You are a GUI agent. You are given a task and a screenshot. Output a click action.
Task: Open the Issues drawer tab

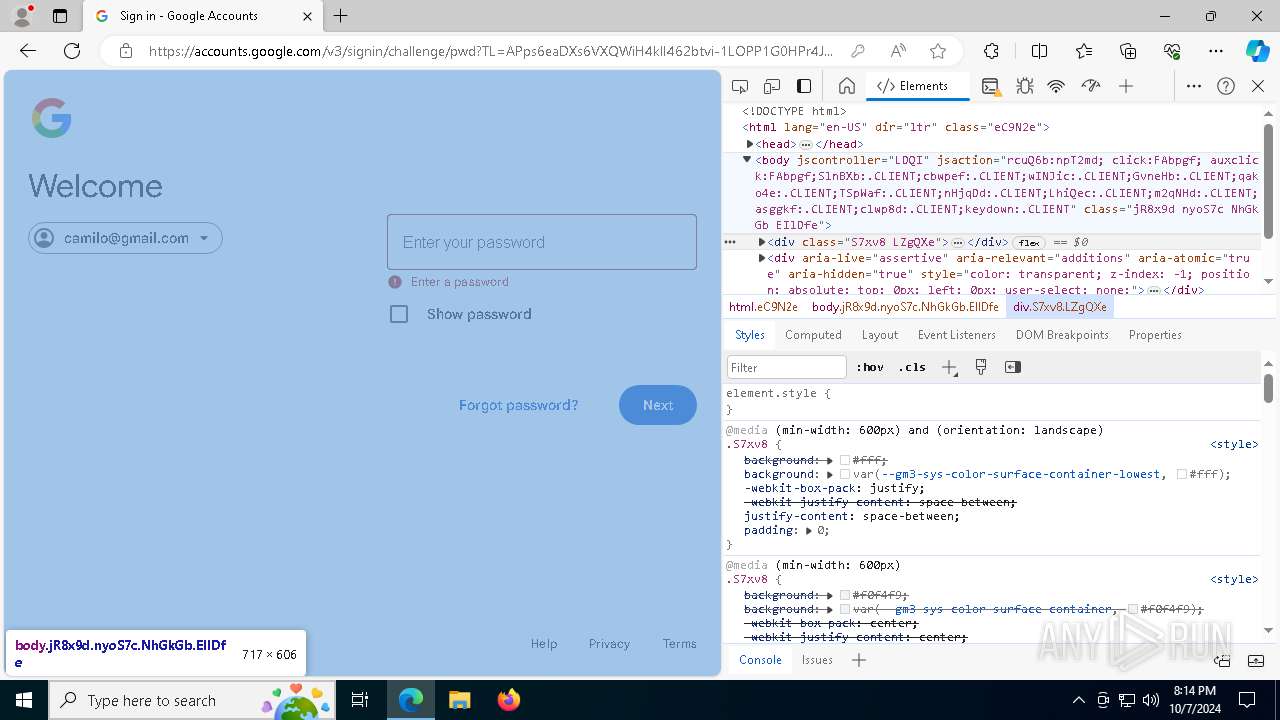coord(817,660)
